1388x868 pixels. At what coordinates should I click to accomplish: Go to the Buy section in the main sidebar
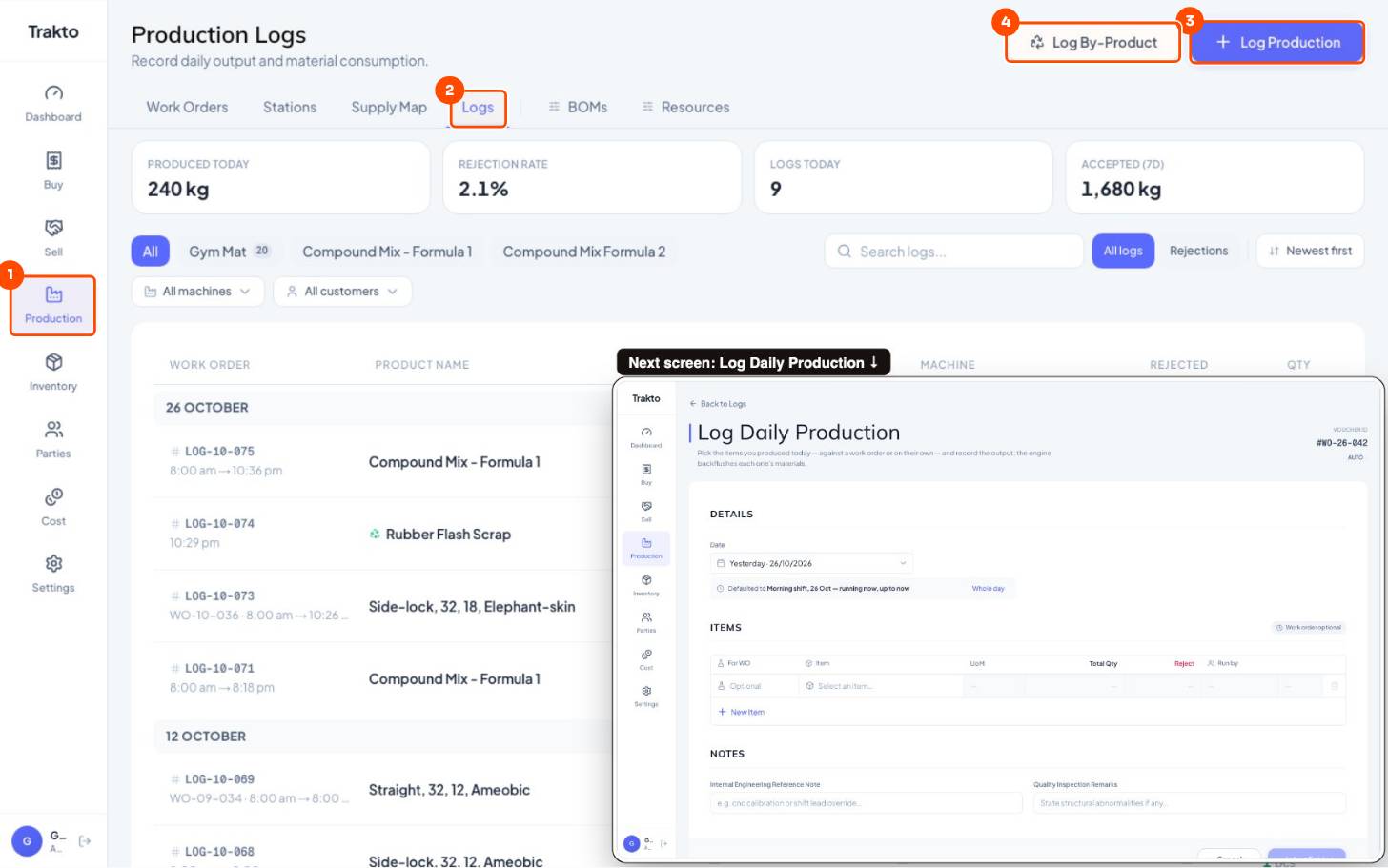pos(53,170)
